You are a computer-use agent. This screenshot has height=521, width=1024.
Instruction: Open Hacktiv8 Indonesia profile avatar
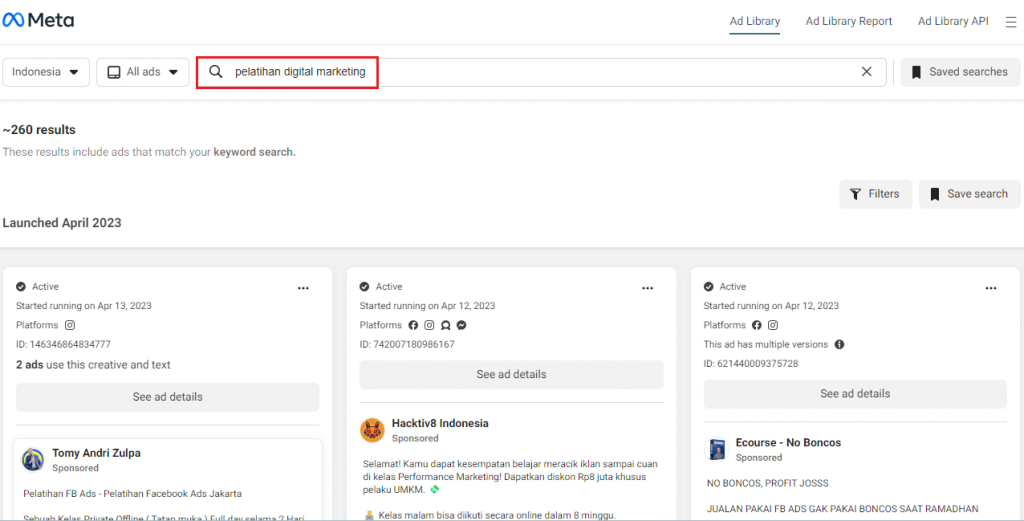(372, 430)
